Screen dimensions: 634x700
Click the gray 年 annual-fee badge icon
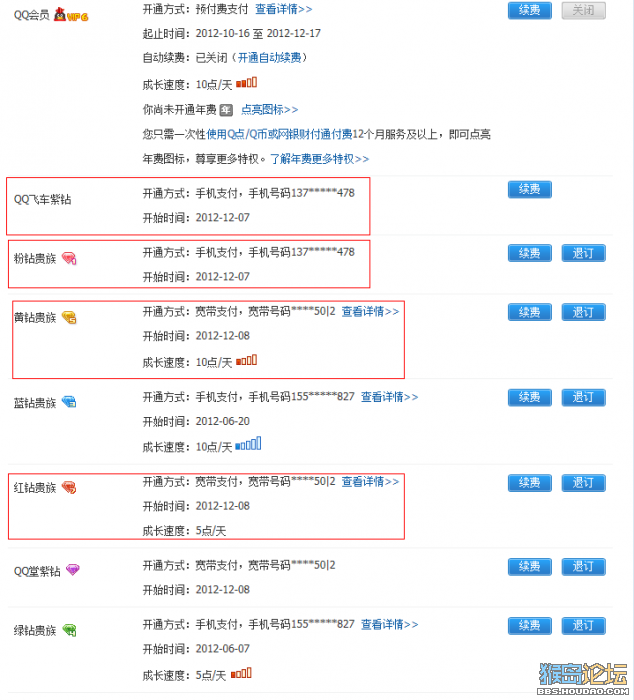[227, 110]
